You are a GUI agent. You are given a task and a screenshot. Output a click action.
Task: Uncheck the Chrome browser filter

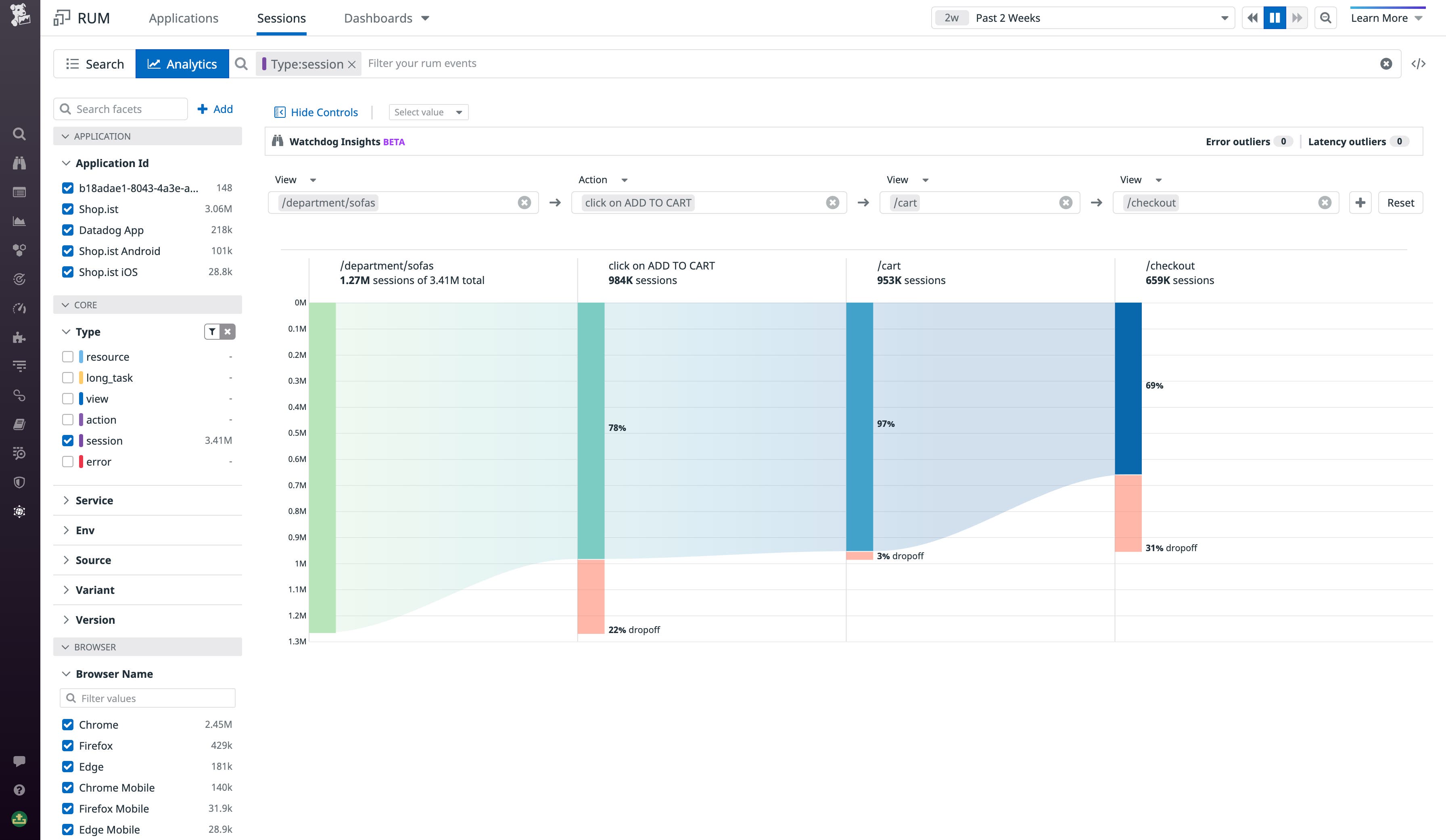click(x=68, y=724)
